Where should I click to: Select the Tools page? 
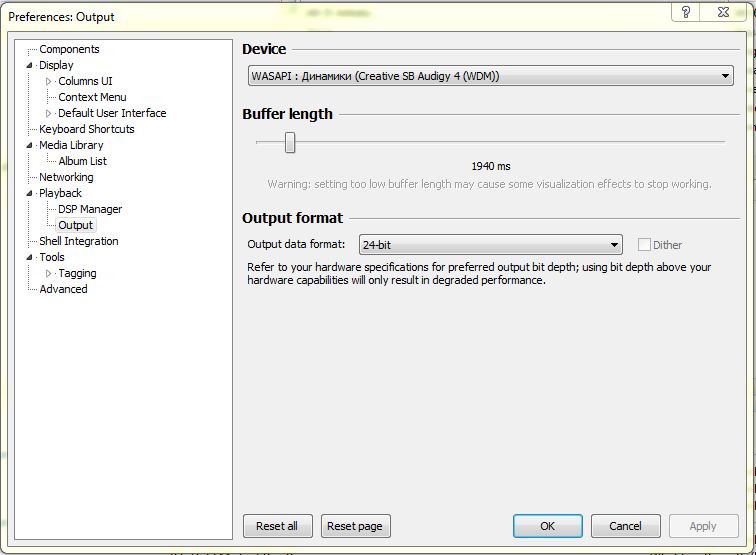pyautogui.click(x=52, y=257)
